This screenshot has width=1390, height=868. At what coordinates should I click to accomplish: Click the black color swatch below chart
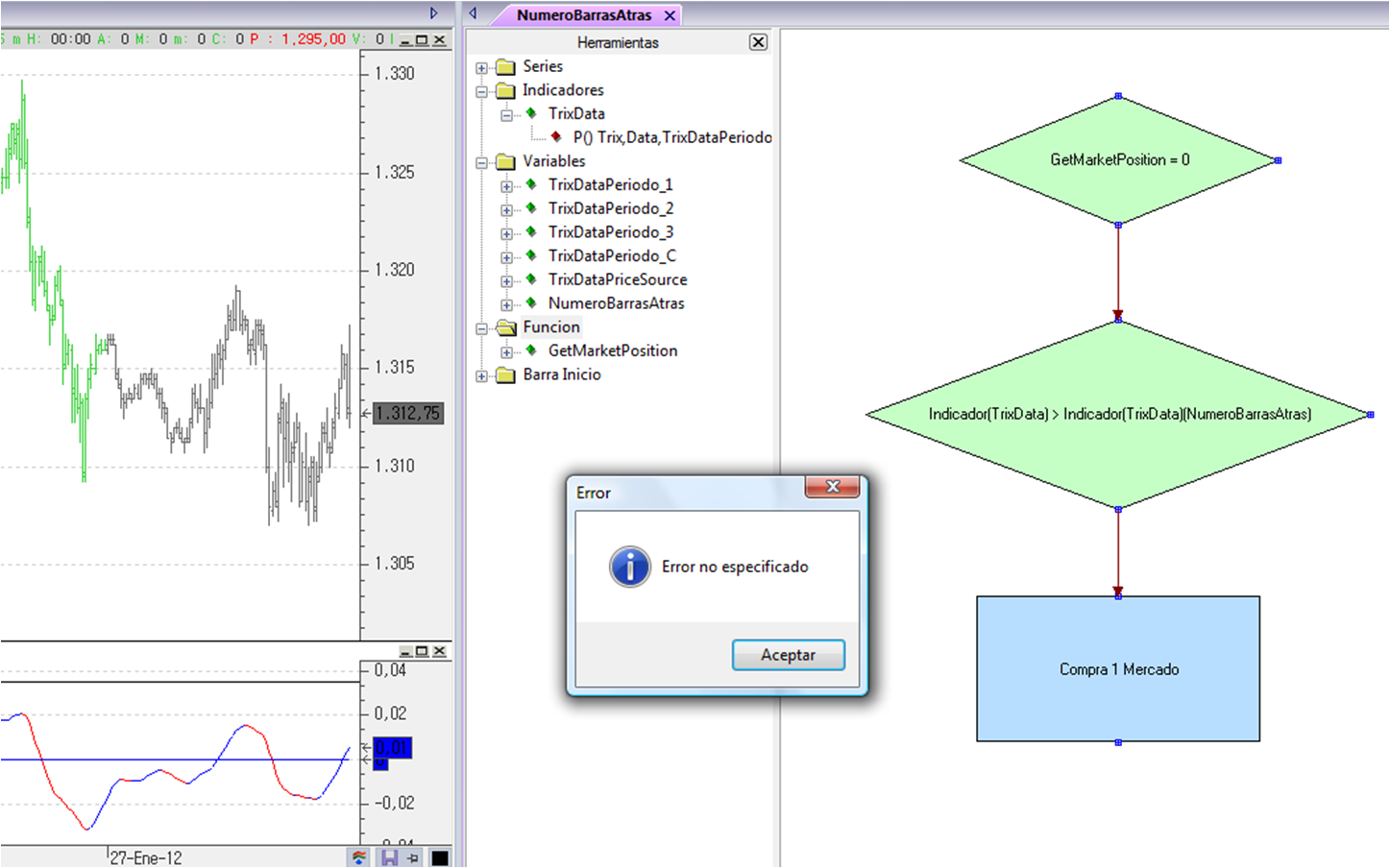pos(439,857)
